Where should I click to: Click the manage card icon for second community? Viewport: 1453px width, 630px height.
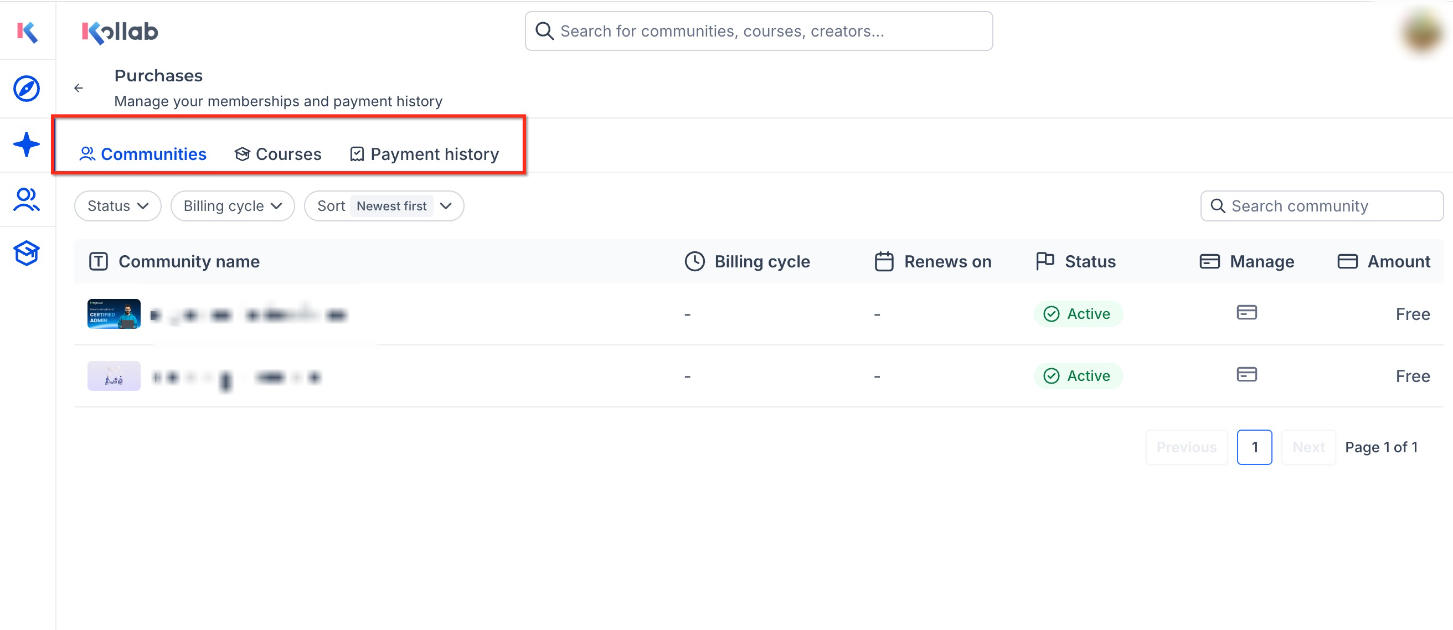tap(1247, 375)
